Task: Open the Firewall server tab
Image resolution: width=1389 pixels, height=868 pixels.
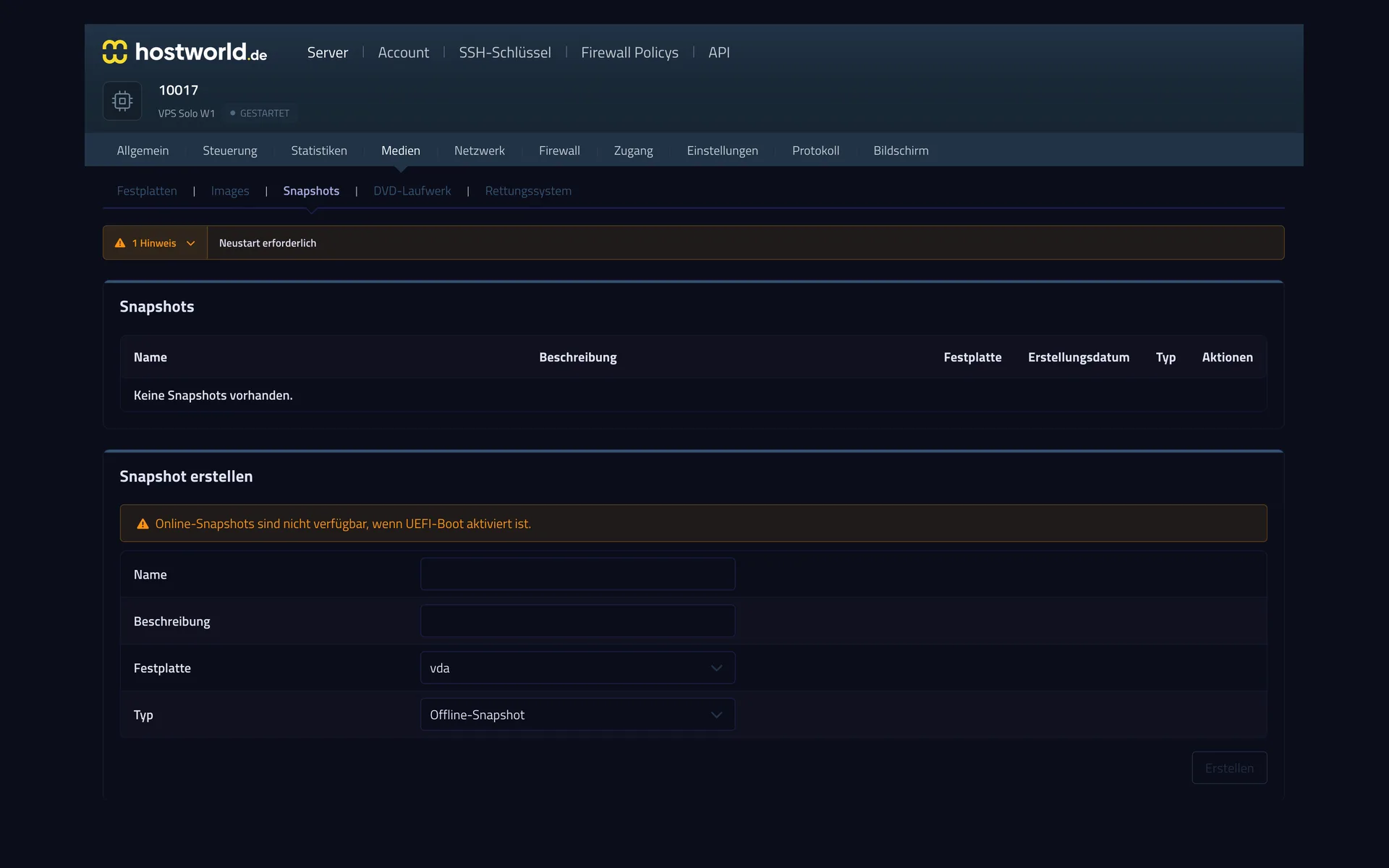Action: (559, 150)
